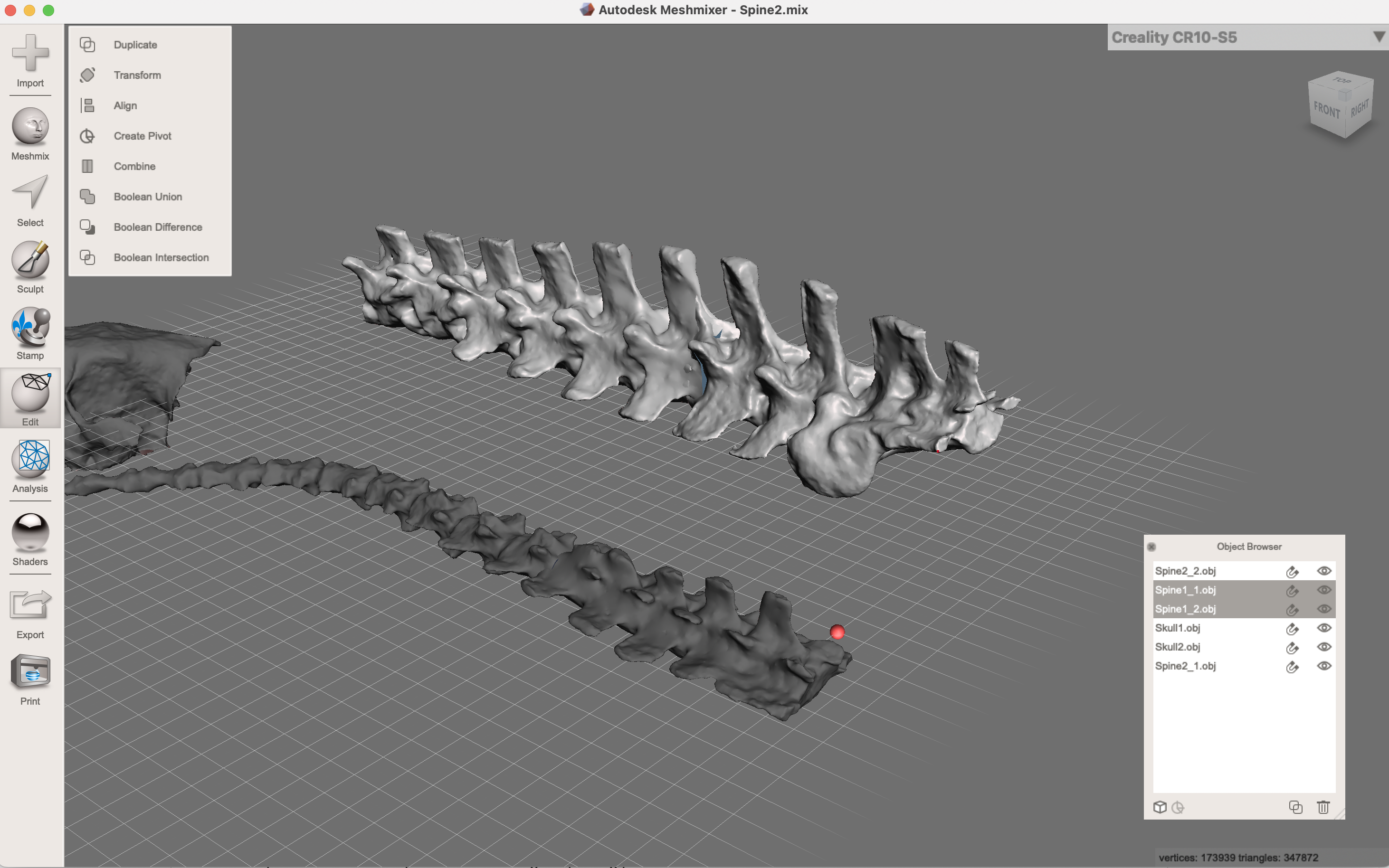Choose Duplicate from the Edit menu
The image size is (1389, 868).
tap(135, 45)
